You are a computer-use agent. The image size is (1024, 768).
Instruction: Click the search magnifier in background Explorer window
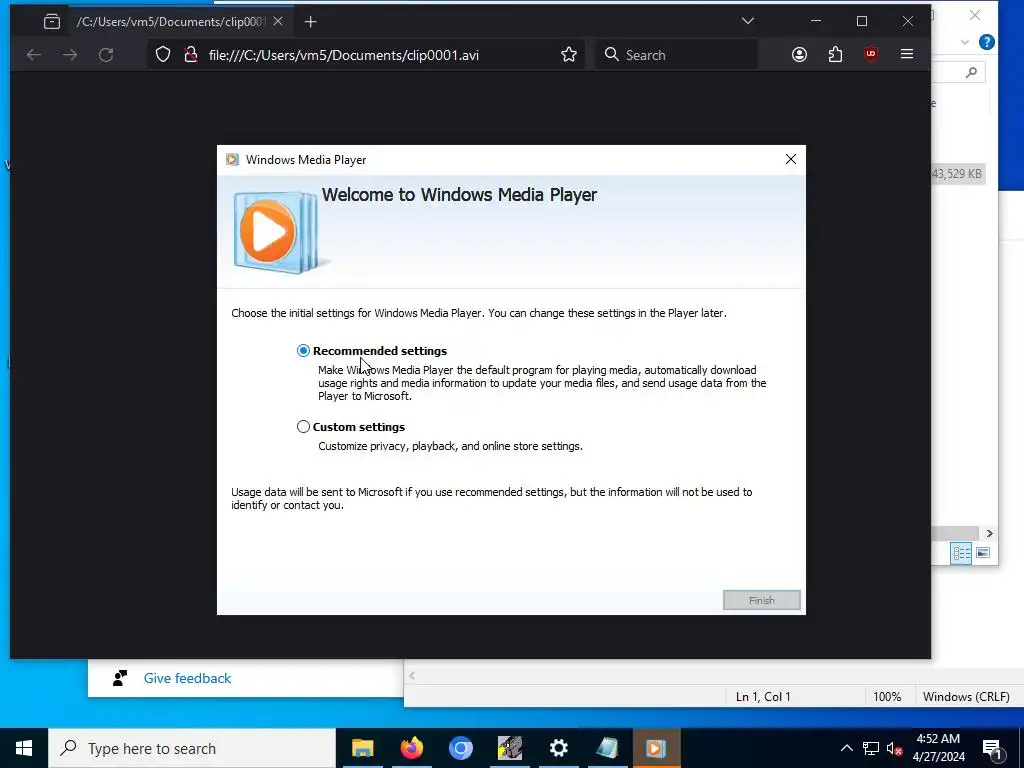pos(971,72)
